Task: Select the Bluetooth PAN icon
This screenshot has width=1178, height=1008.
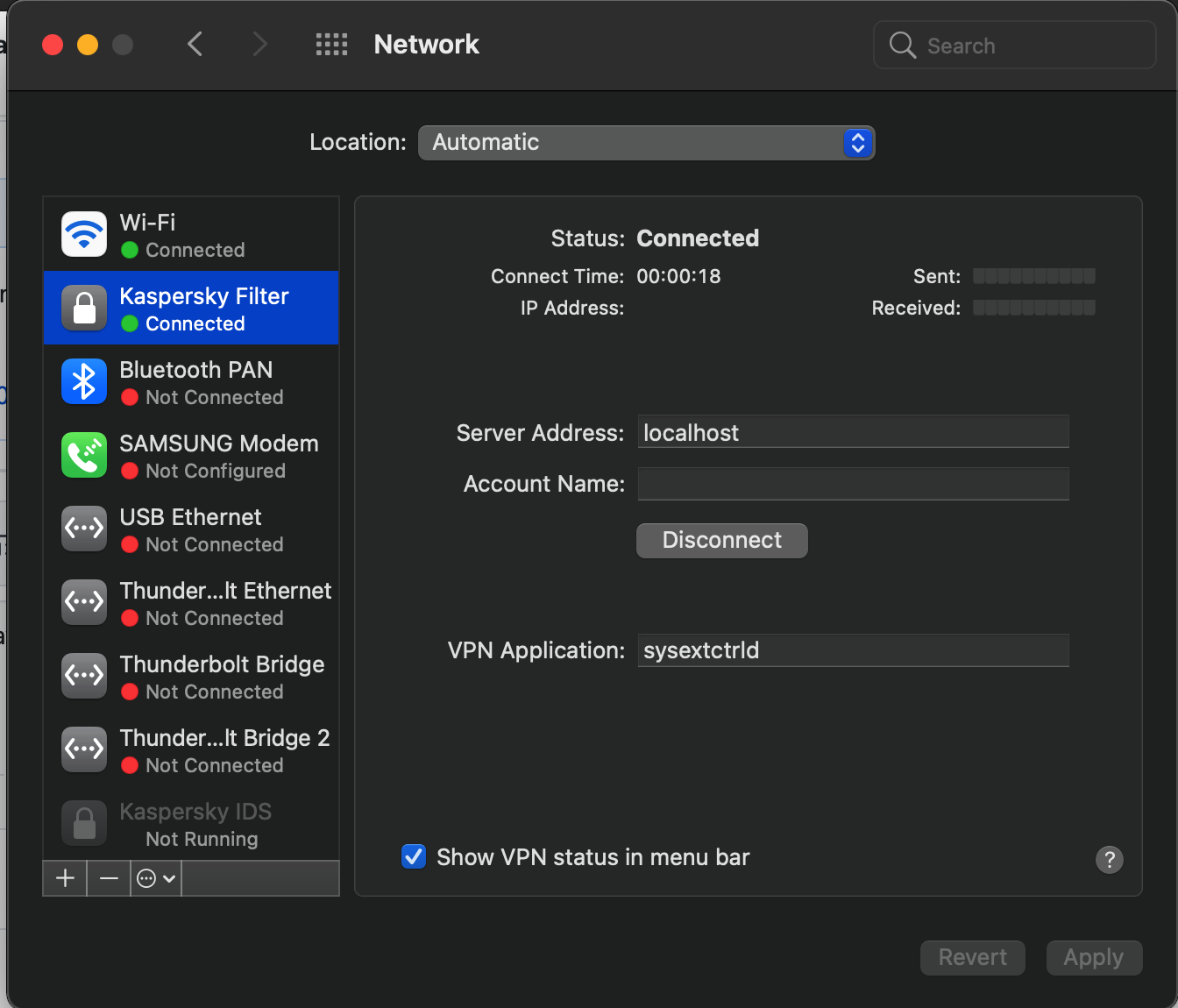Action: (x=83, y=381)
